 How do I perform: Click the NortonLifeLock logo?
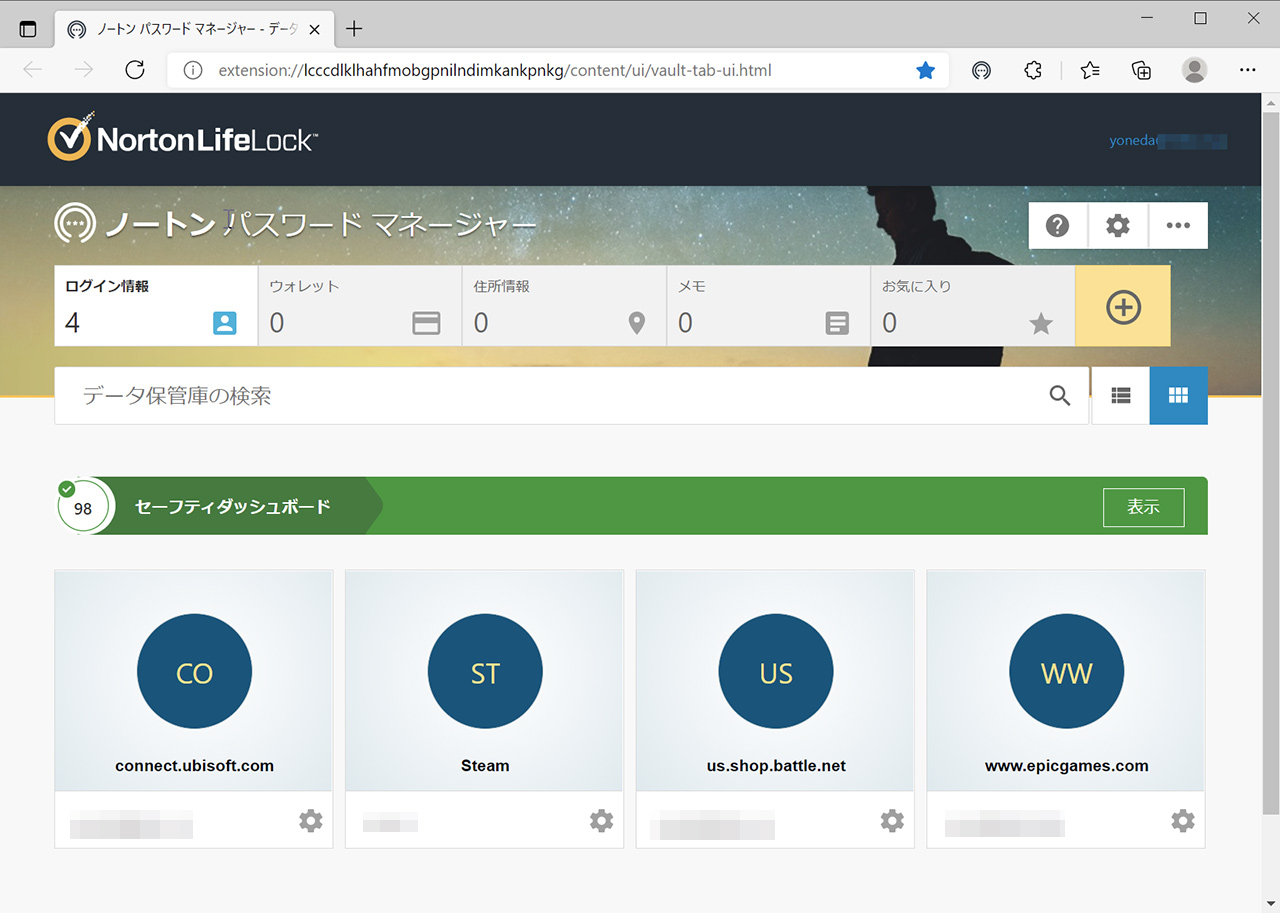[x=181, y=138]
